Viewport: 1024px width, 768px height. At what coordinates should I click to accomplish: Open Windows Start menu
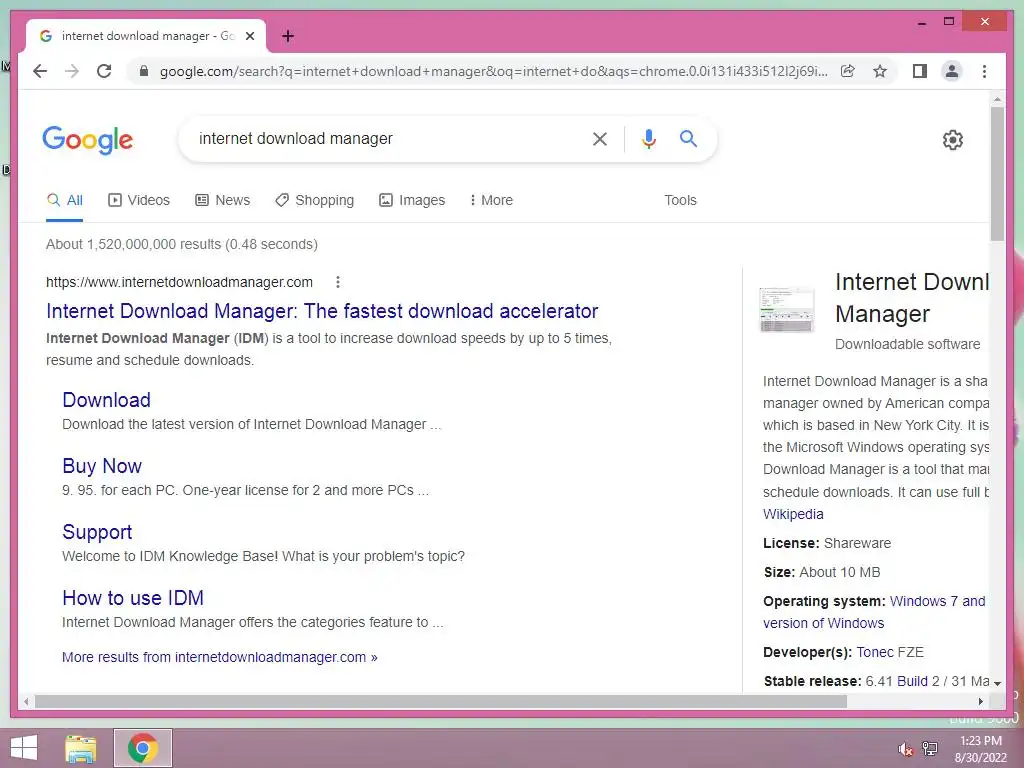[x=24, y=748]
